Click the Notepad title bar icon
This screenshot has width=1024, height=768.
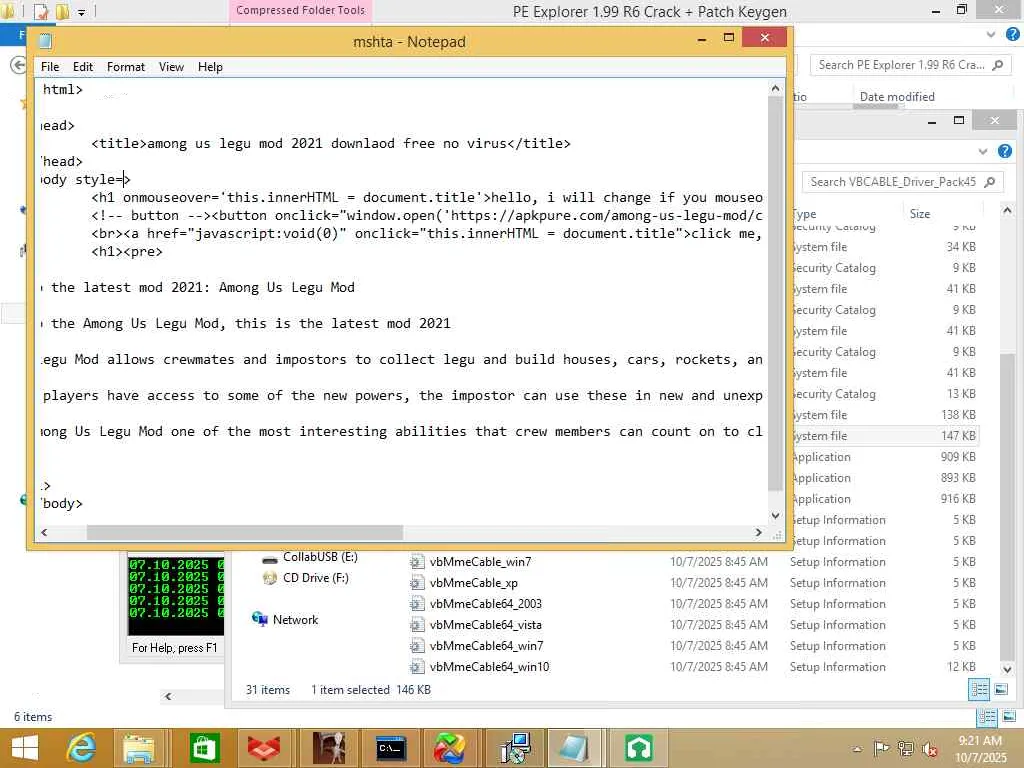[x=45, y=41]
